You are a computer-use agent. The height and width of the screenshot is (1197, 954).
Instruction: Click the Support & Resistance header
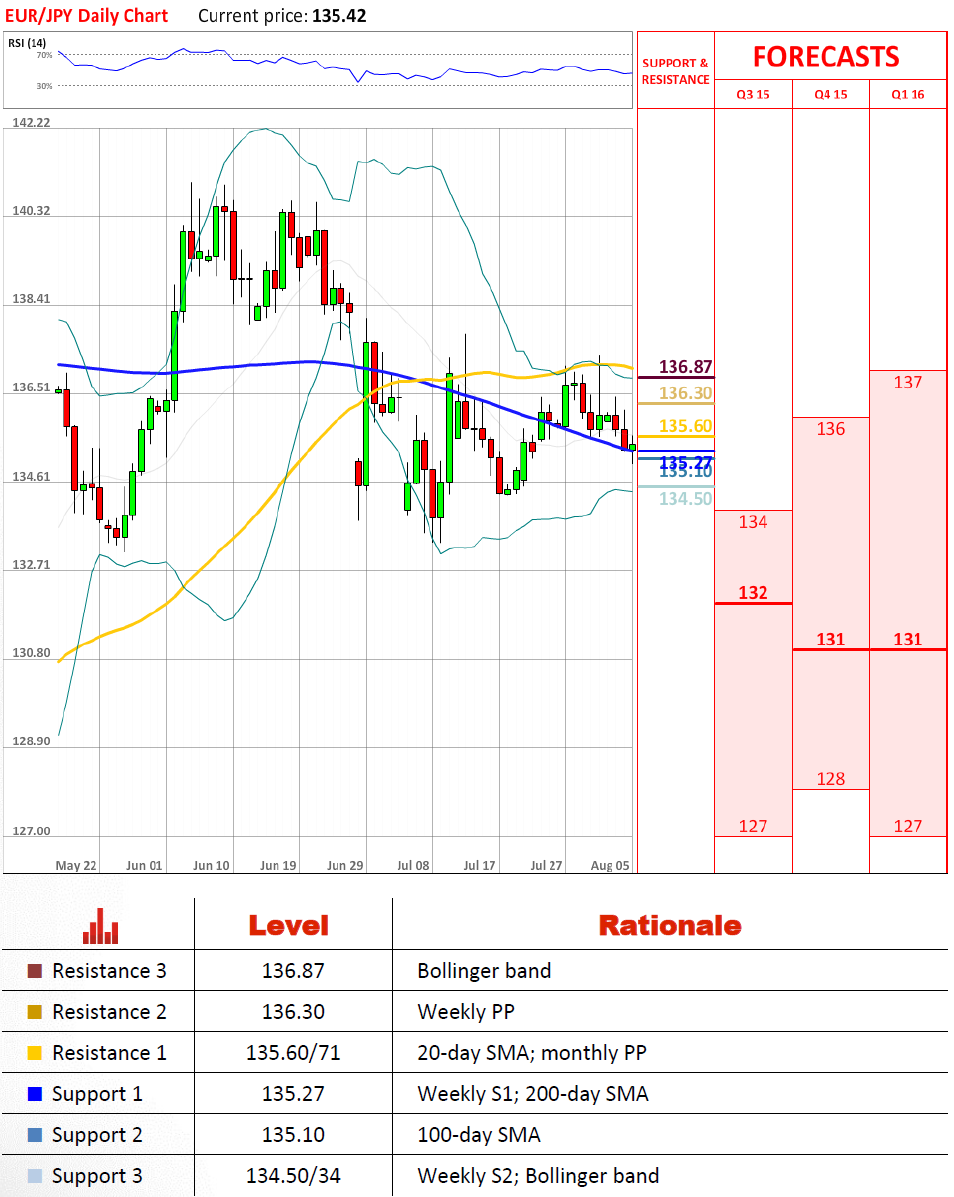pyautogui.click(x=675, y=71)
